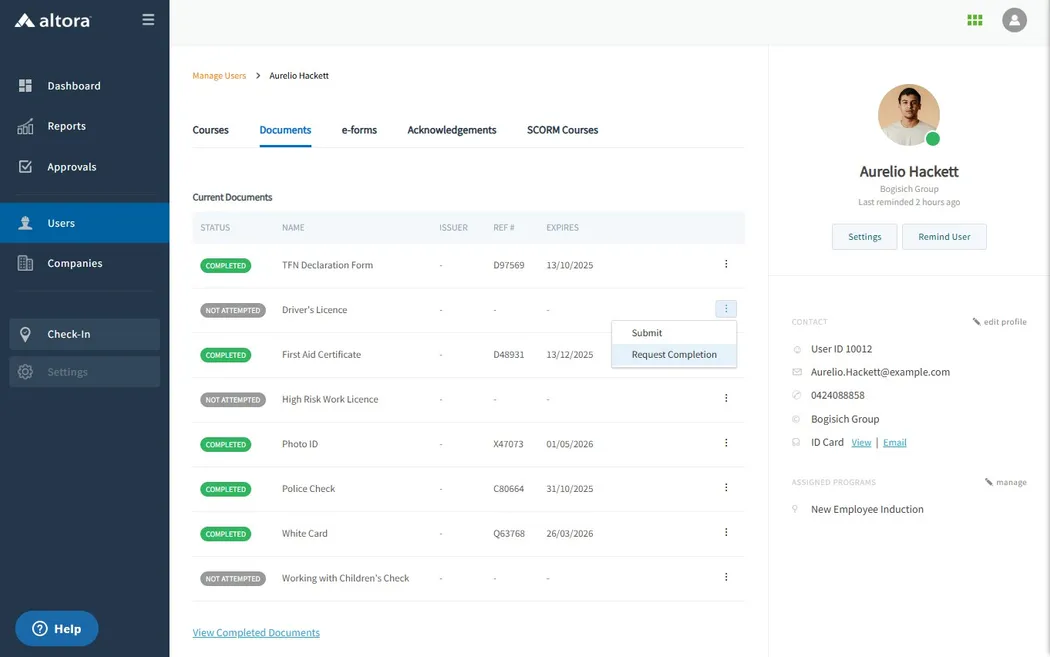Click the breadcrumb chevron arrow

point(258,76)
